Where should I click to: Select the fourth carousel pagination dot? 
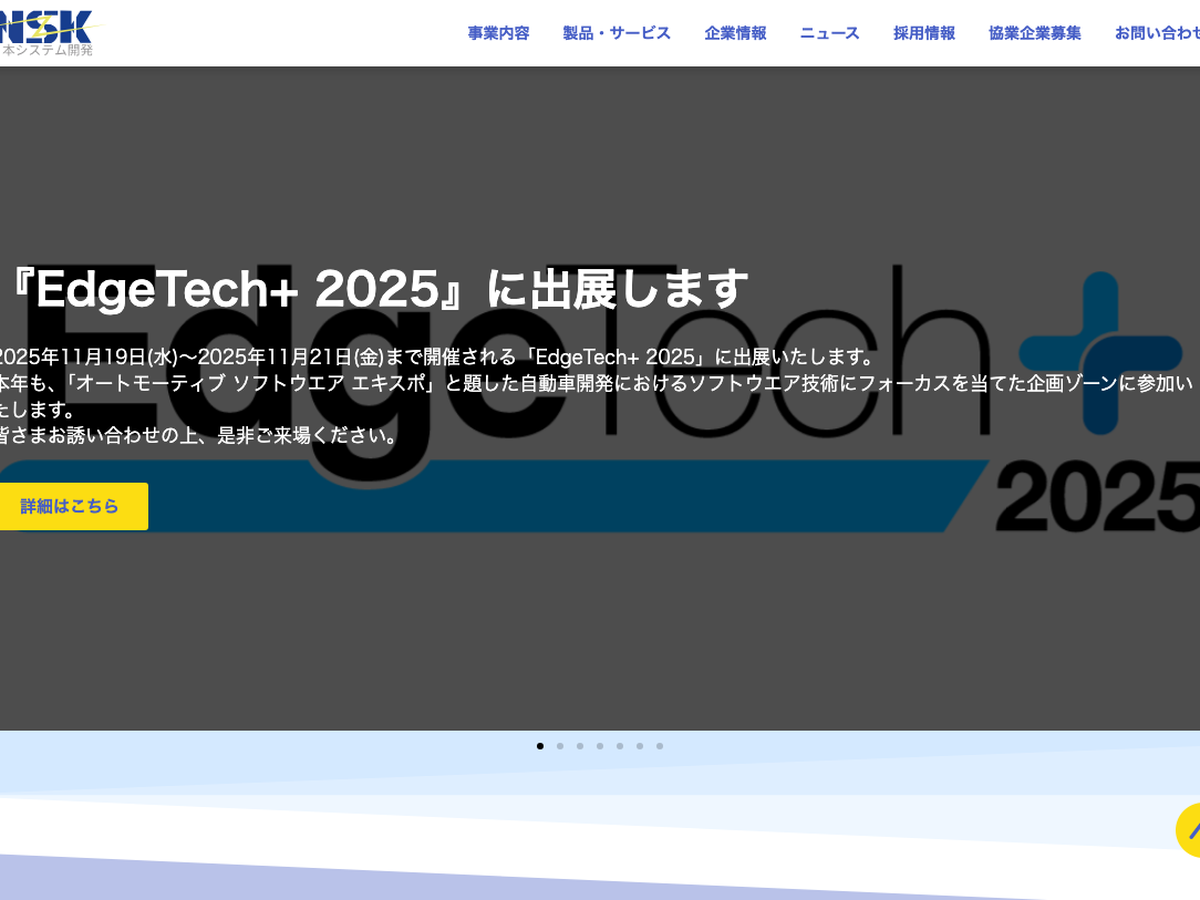coord(600,746)
